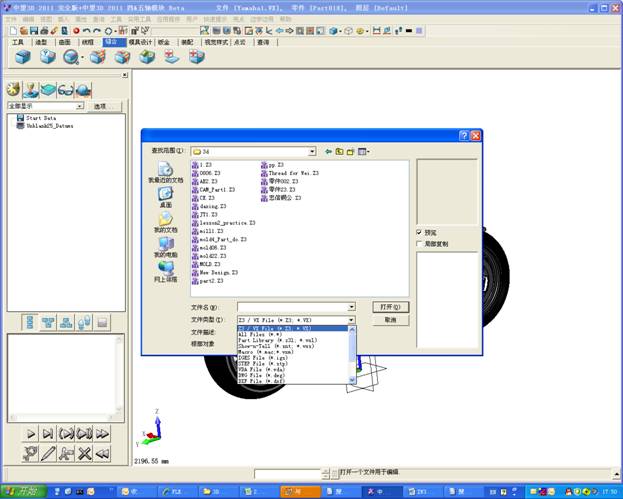Enable the 局部复制 checkbox
Viewport: 623px width, 499px height.
click(x=419, y=243)
